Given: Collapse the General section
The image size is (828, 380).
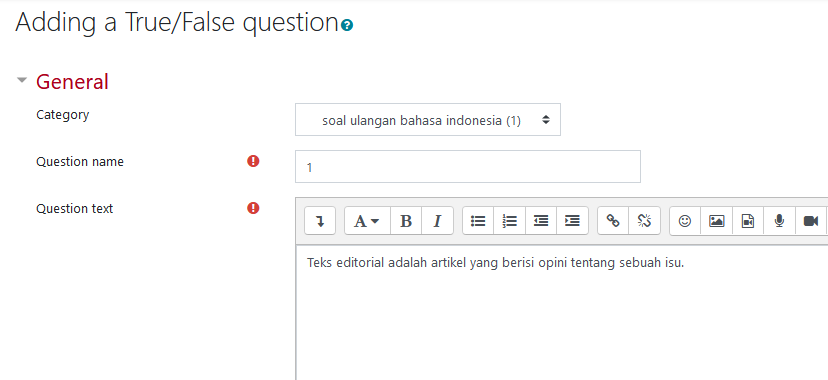Looking at the screenshot, I should point(22,81).
